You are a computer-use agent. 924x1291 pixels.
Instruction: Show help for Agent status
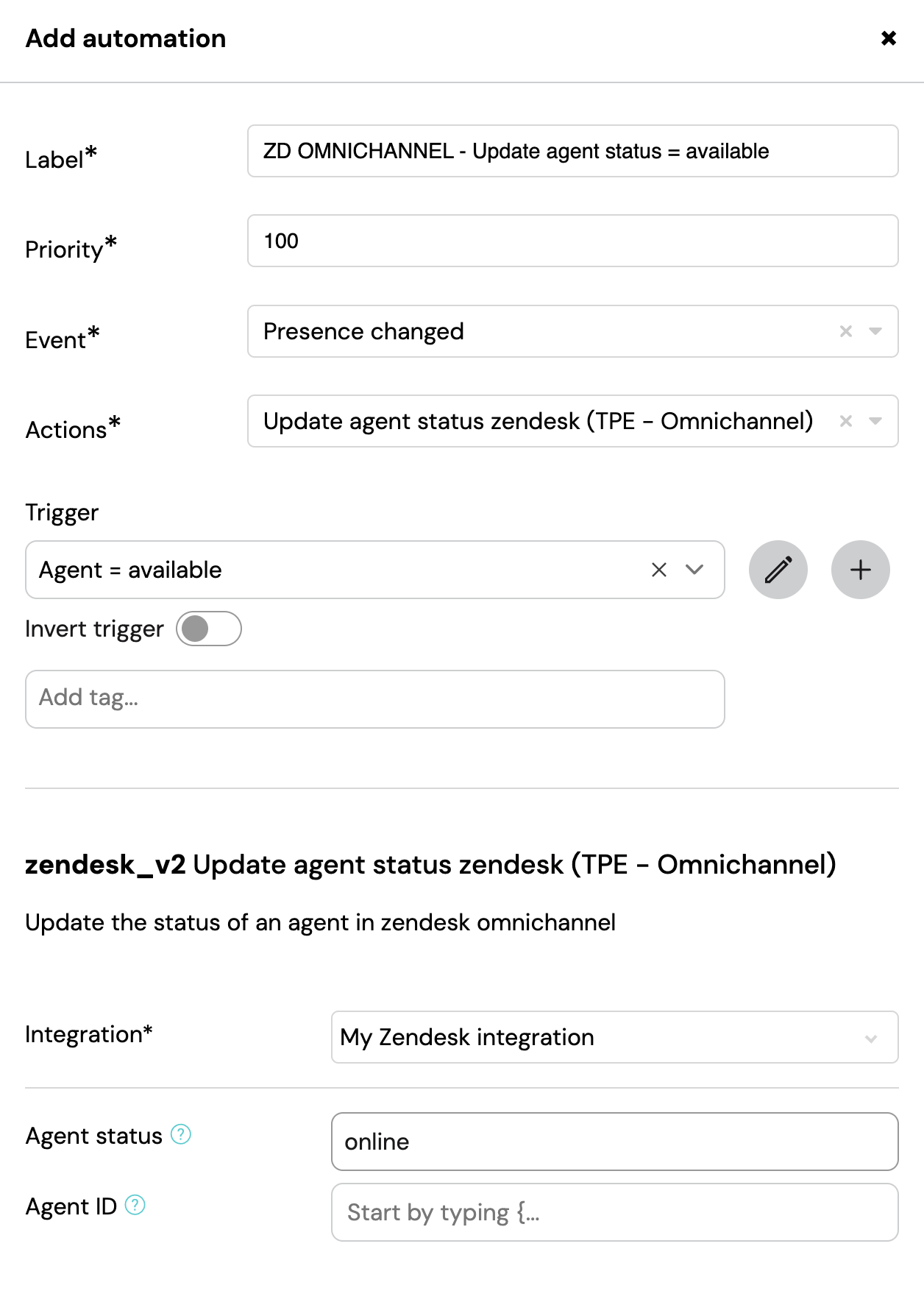coord(181,1134)
